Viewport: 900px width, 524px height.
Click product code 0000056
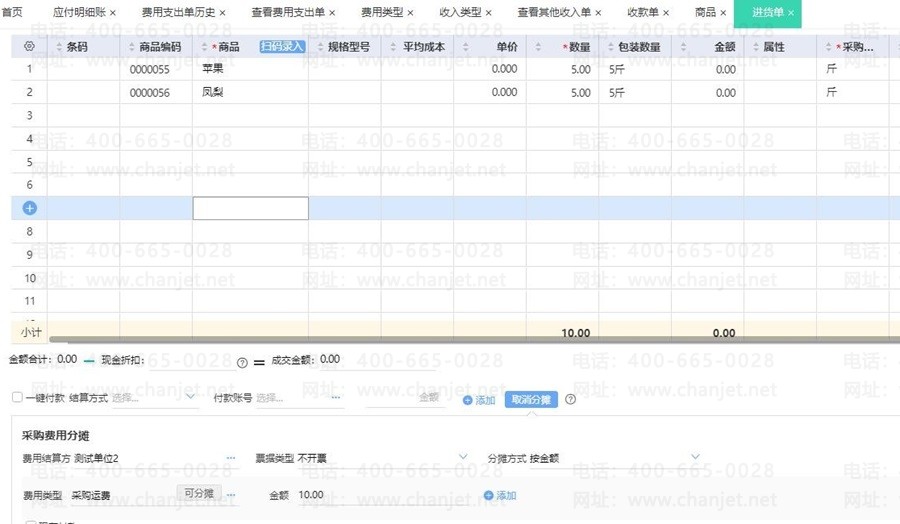coord(150,92)
